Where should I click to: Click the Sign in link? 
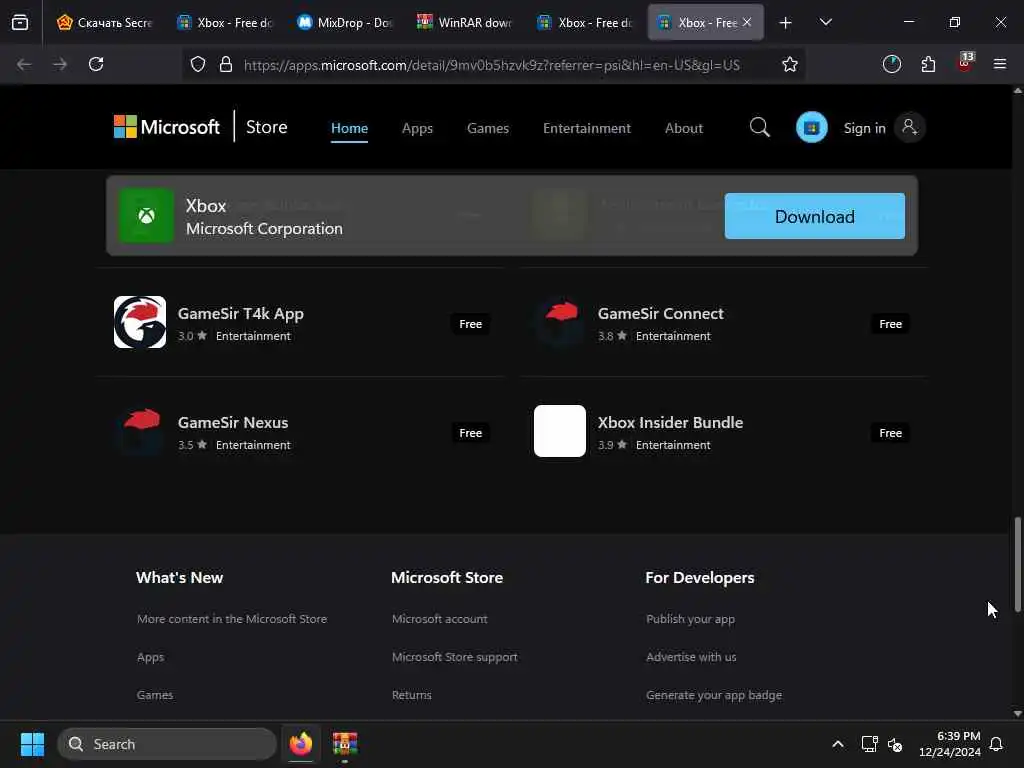pyautogui.click(x=865, y=128)
